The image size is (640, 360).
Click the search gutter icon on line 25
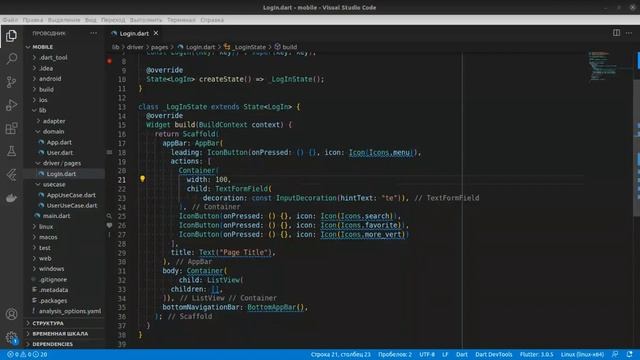tap(109, 216)
